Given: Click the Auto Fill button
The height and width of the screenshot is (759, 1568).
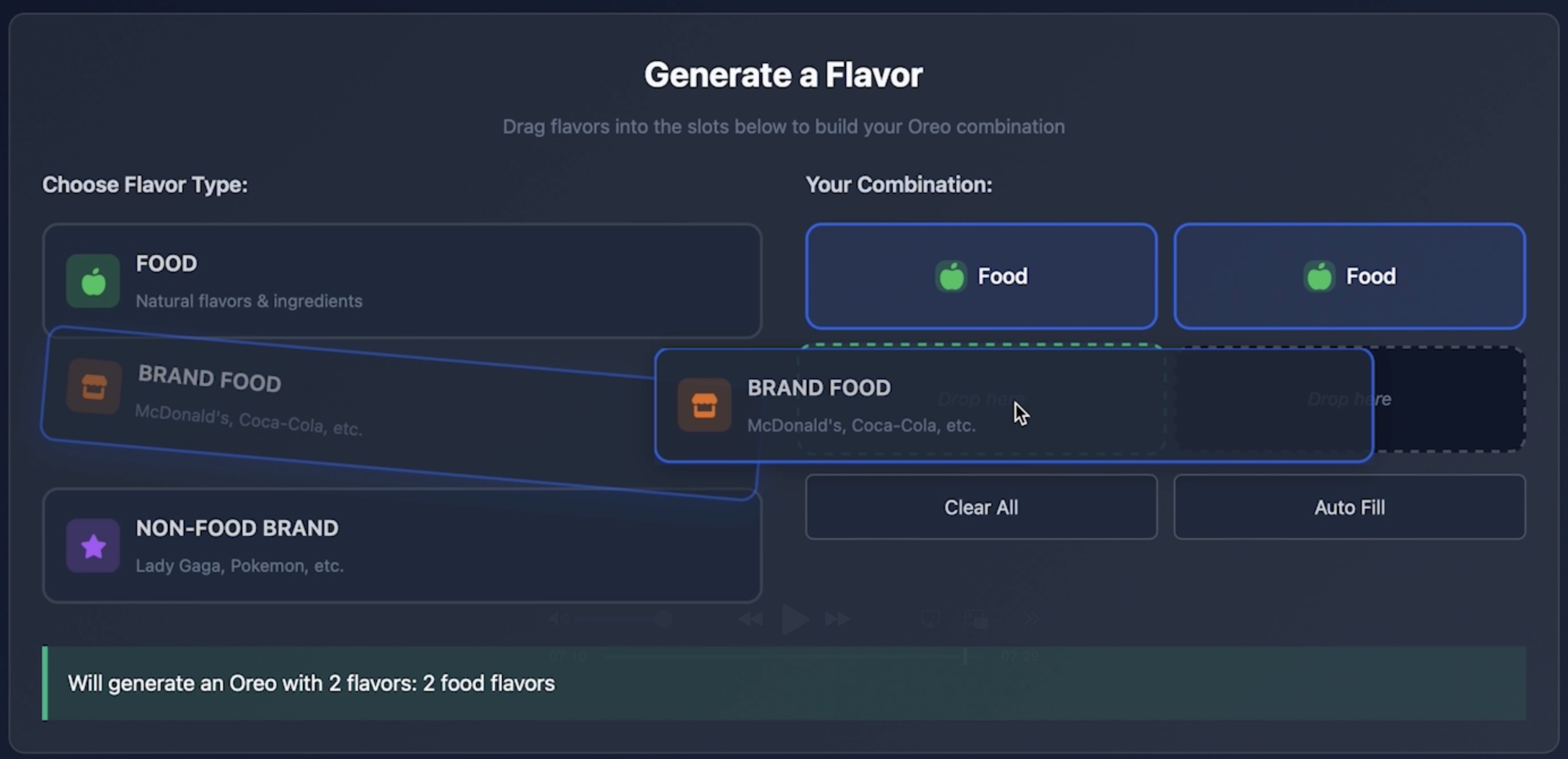Looking at the screenshot, I should point(1349,507).
